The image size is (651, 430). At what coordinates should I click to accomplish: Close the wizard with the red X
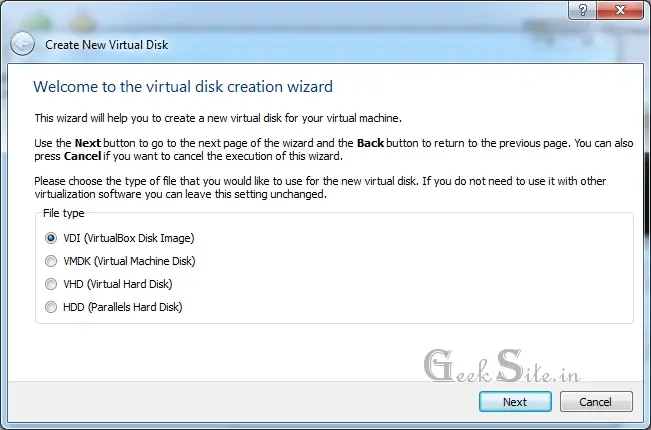[620, 10]
